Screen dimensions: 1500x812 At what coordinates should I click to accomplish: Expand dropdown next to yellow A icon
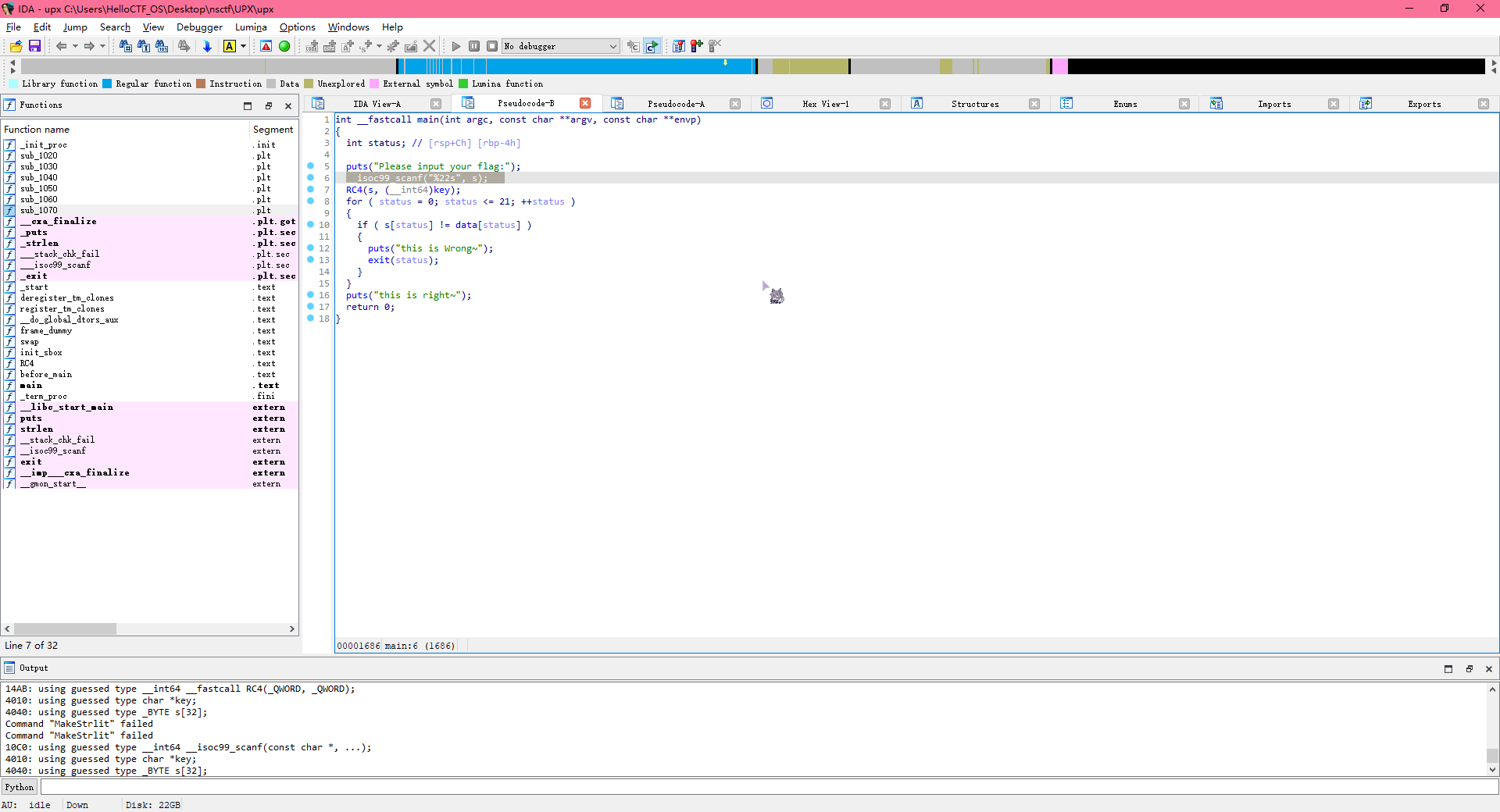[244, 47]
